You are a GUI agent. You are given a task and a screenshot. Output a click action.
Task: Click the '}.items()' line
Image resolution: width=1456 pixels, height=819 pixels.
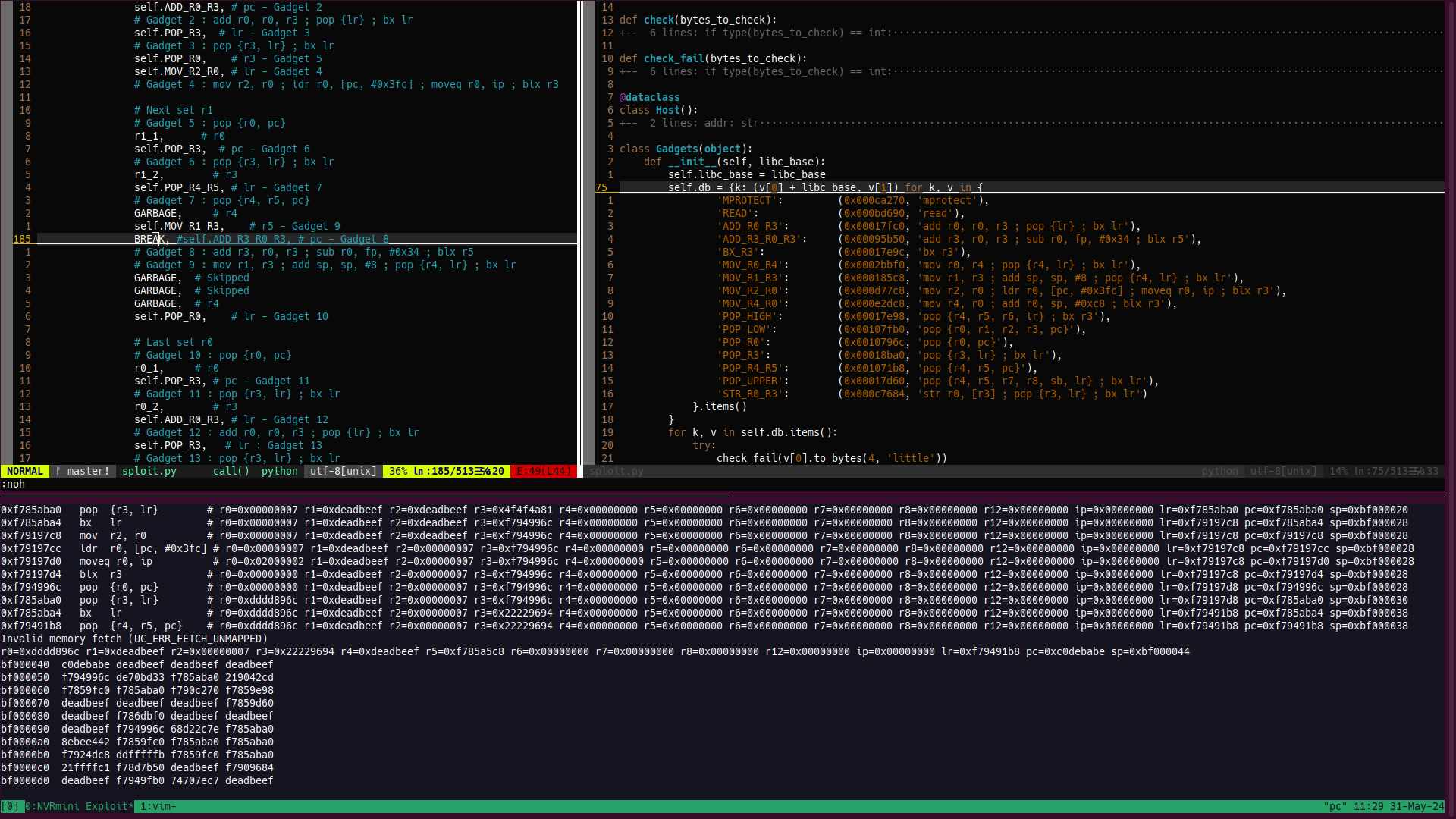(719, 406)
